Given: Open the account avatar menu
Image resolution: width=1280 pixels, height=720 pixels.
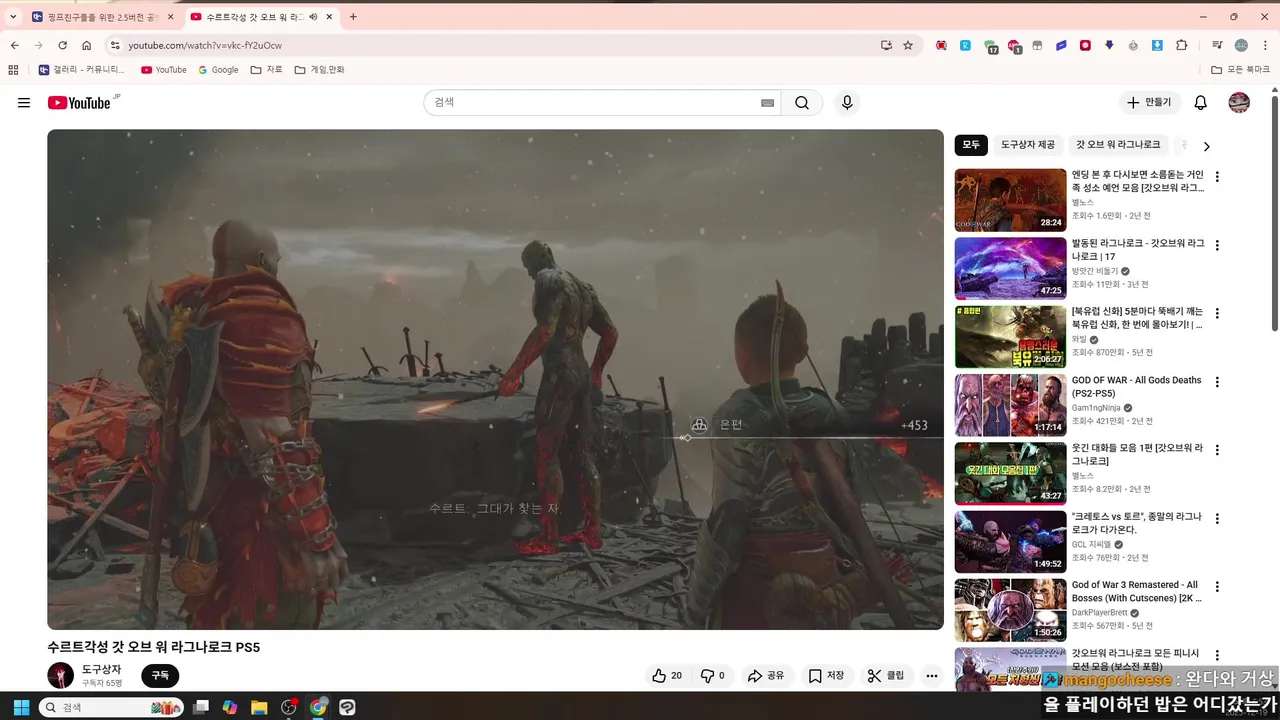Looking at the screenshot, I should [x=1239, y=103].
